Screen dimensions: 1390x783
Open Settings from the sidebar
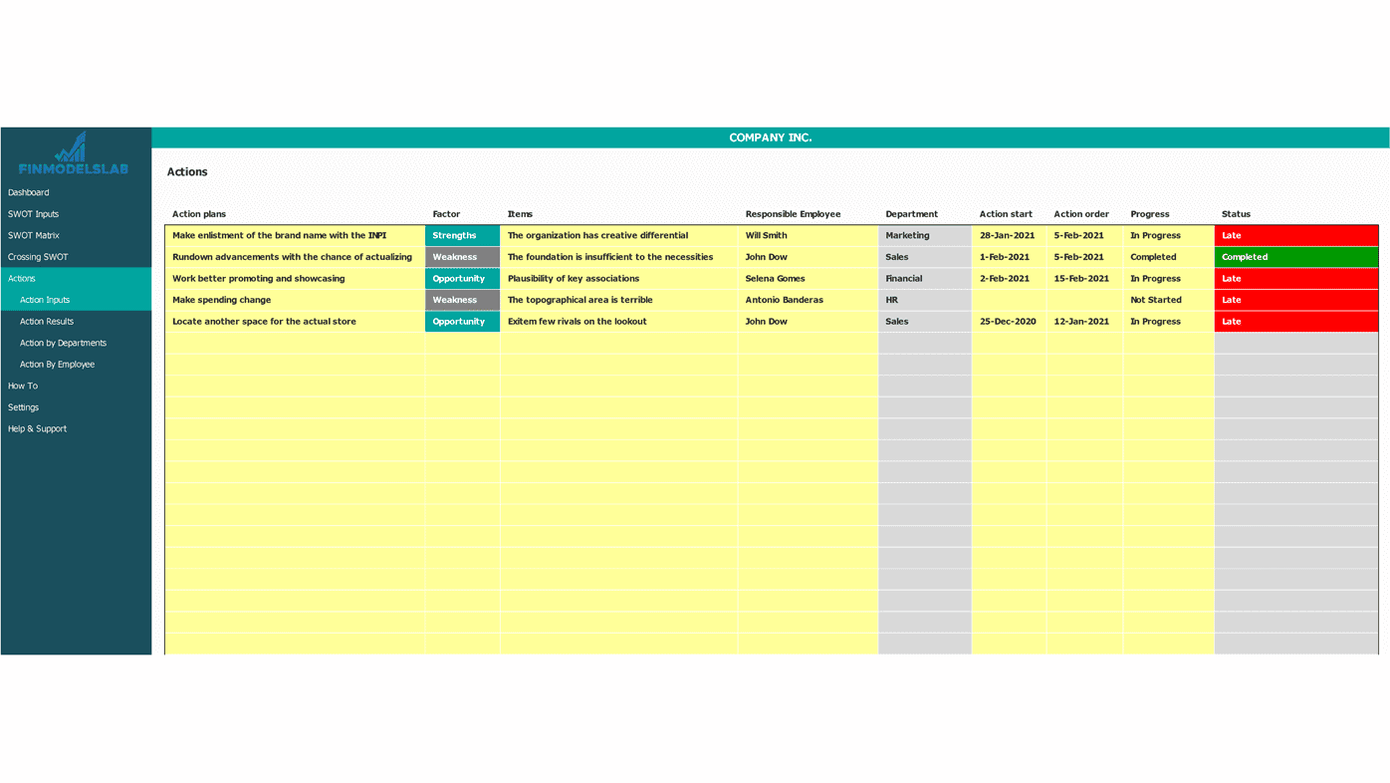24,408
